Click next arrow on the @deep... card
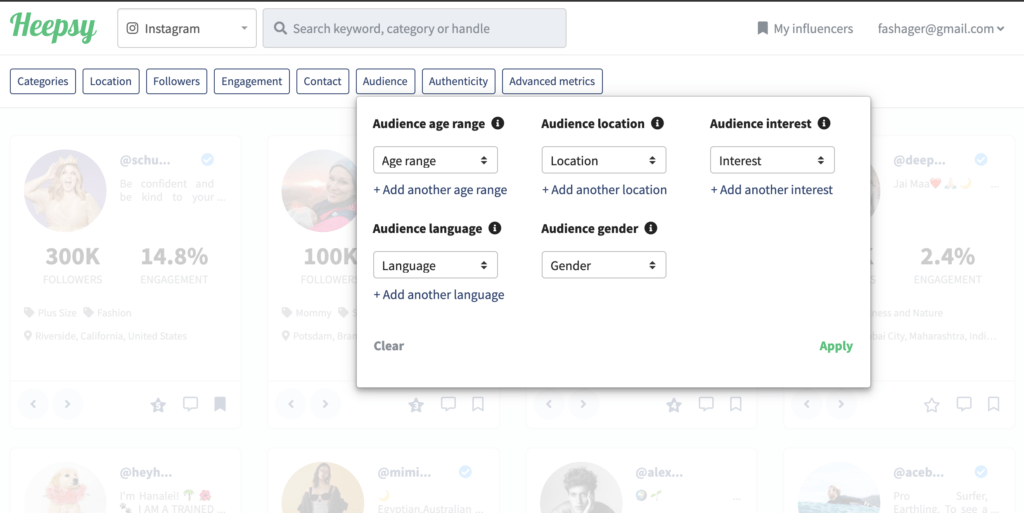This screenshot has width=1024, height=513. point(841,405)
